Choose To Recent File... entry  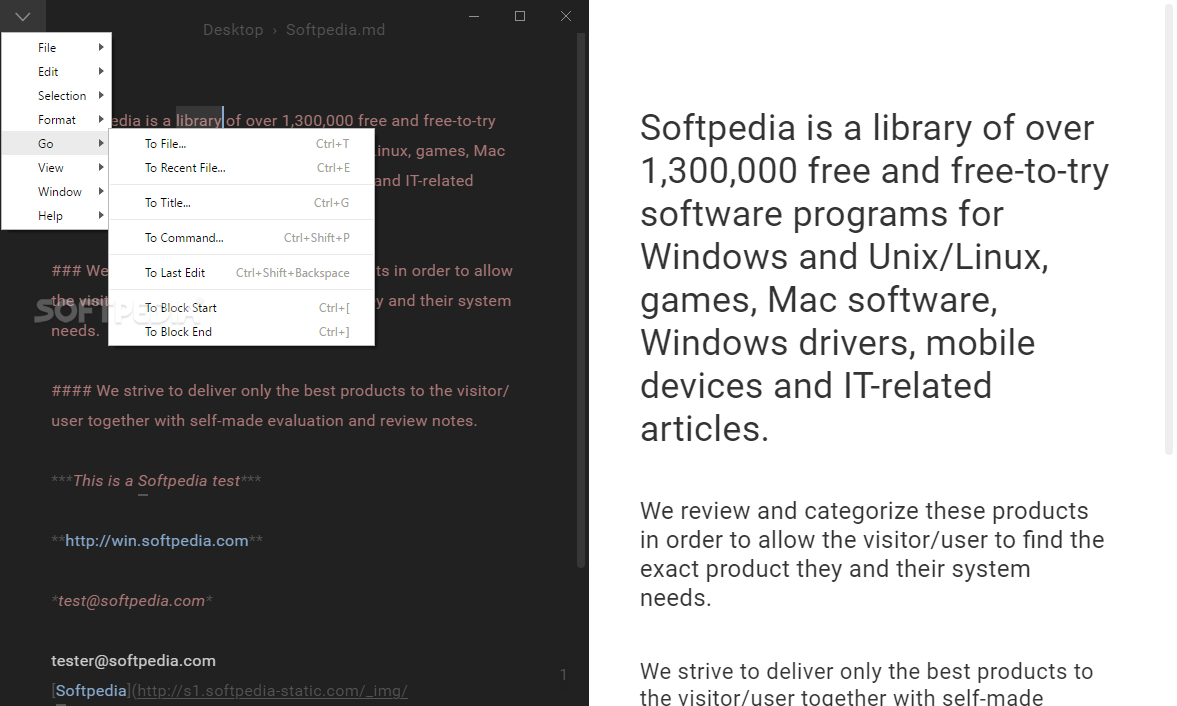click(242, 167)
